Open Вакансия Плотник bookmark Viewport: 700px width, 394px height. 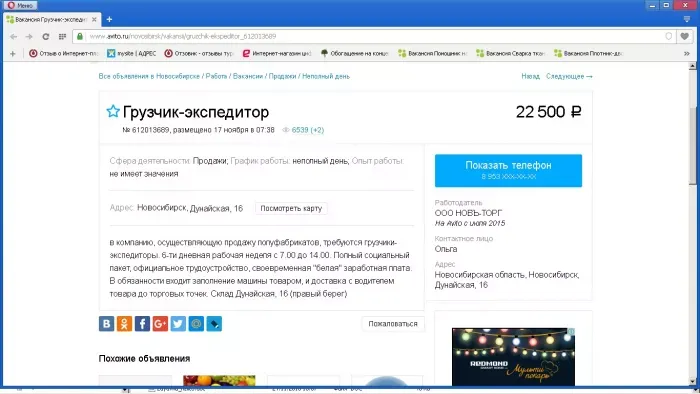[588, 53]
